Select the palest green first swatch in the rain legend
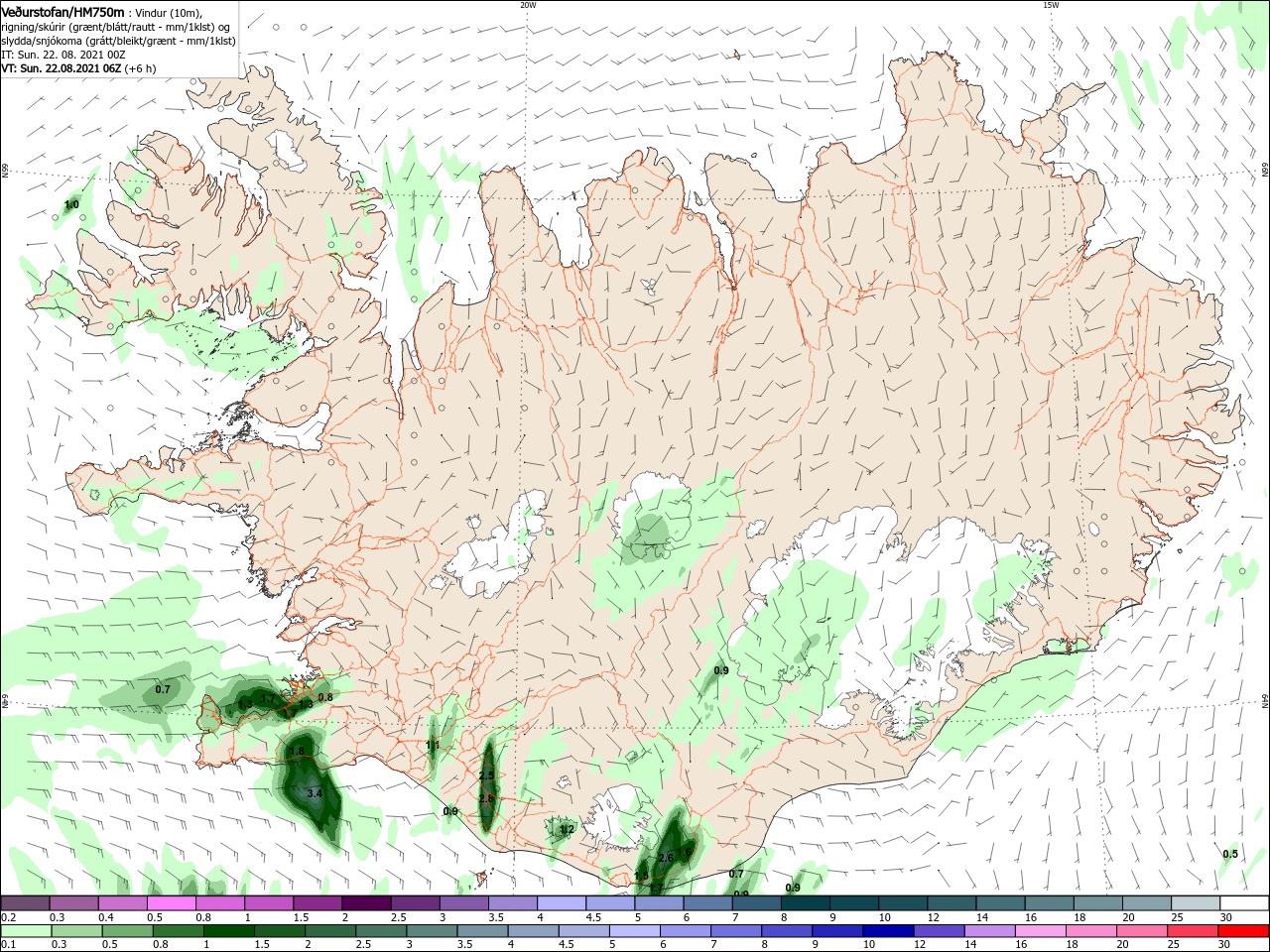 click(x=25, y=931)
